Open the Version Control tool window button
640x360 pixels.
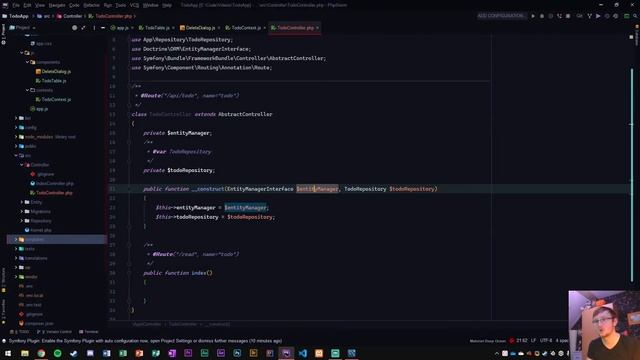pyautogui.click(x=54, y=332)
